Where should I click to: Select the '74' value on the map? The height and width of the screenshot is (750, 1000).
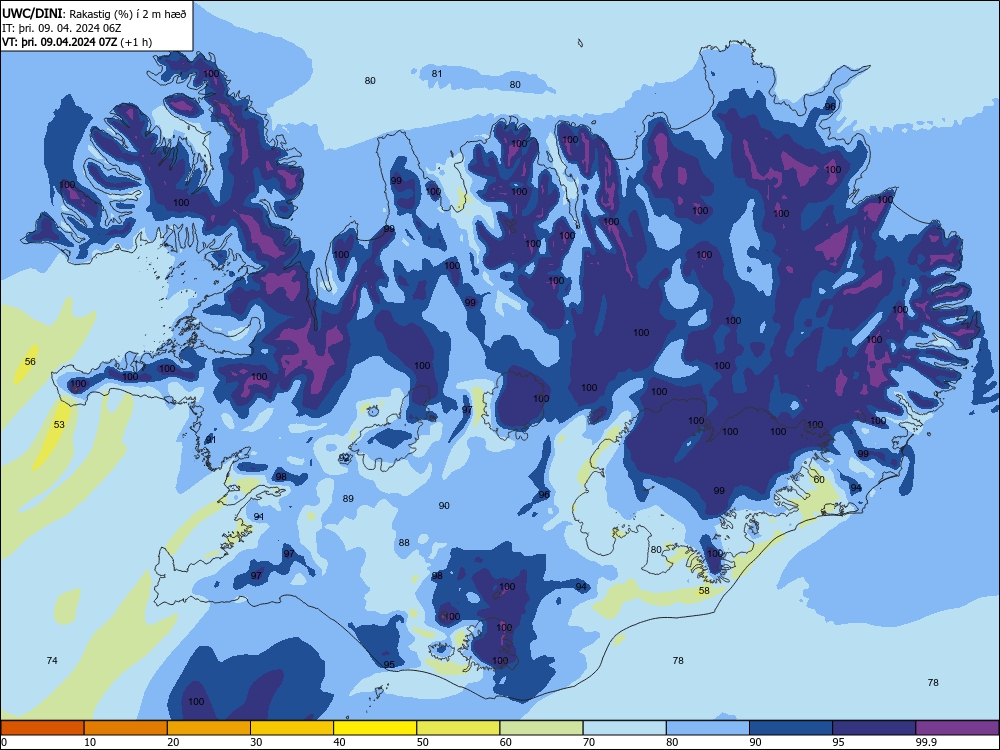(52, 661)
